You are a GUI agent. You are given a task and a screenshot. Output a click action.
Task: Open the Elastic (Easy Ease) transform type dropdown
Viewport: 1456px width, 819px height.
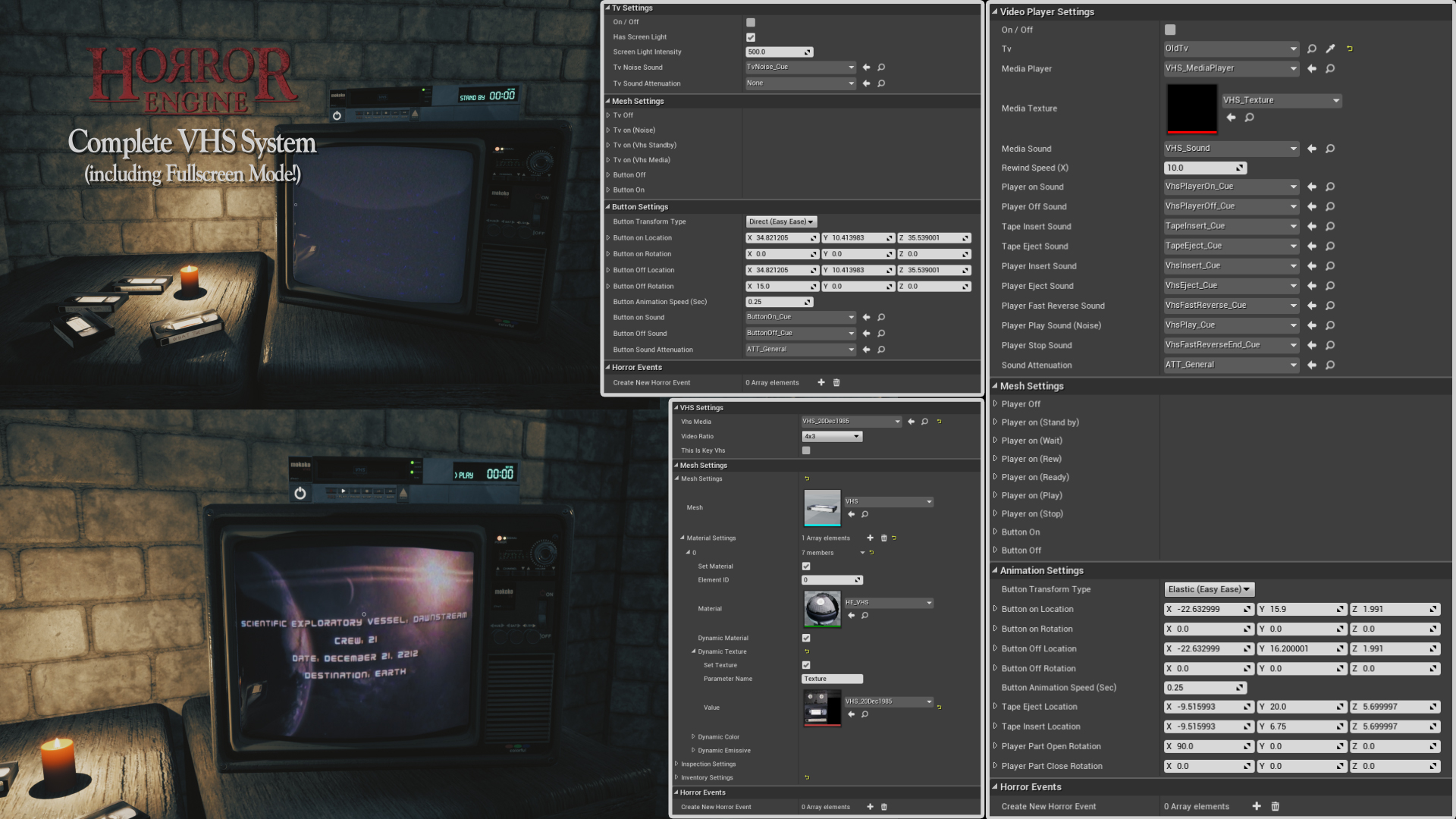(1209, 589)
